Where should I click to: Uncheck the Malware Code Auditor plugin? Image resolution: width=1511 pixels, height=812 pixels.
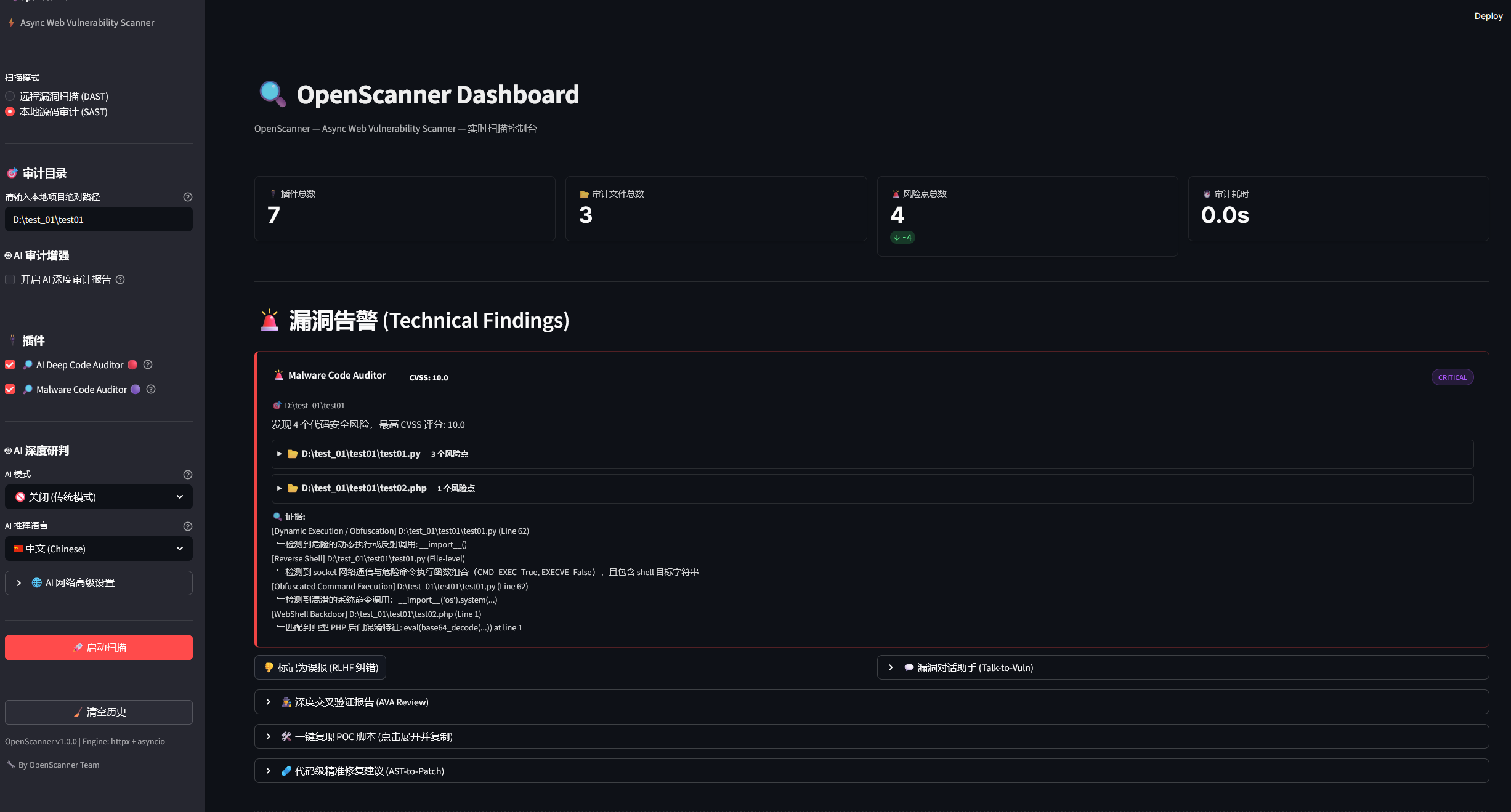coord(10,389)
